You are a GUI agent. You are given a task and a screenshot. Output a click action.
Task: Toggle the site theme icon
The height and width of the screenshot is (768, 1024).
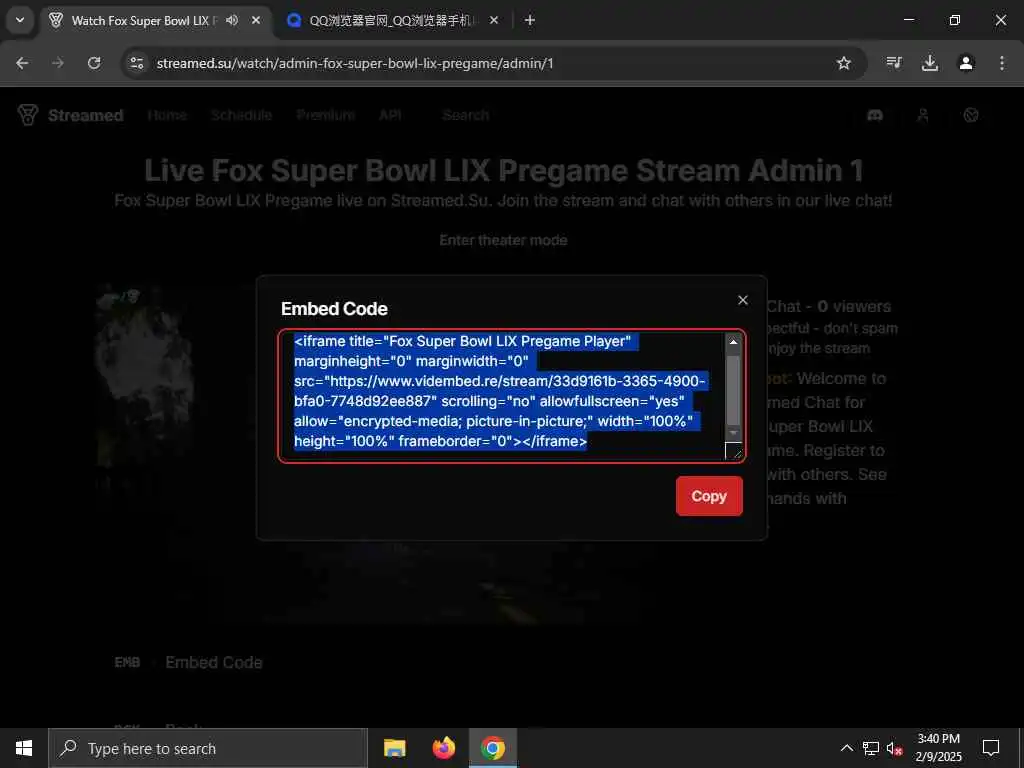coord(971,116)
